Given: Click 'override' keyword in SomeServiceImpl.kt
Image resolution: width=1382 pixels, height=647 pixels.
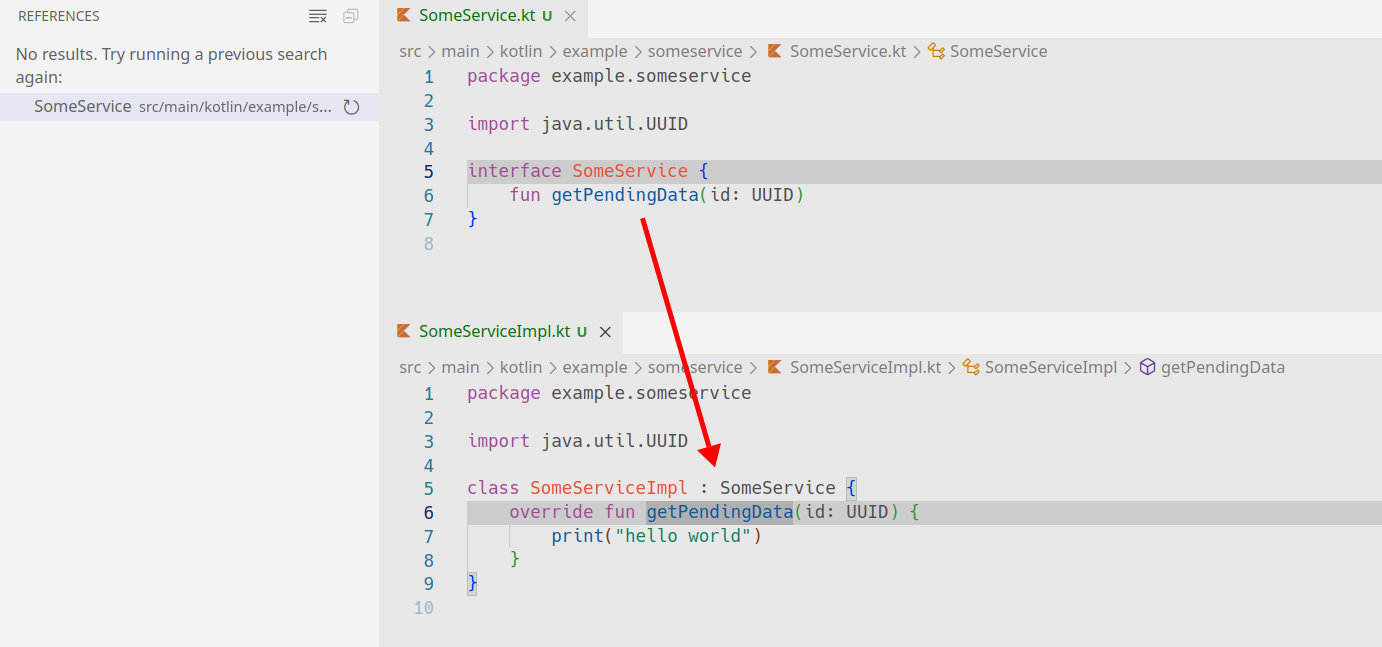Looking at the screenshot, I should tap(551, 512).
